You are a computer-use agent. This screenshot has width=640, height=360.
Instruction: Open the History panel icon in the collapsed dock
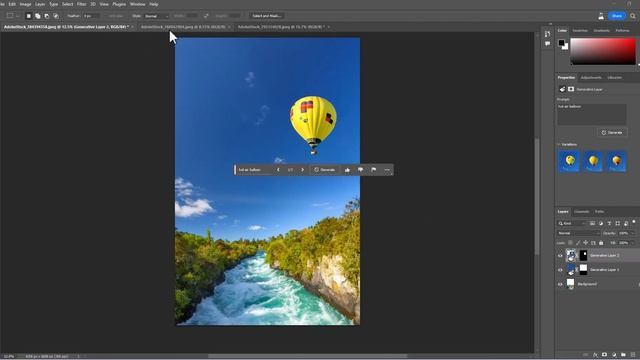547,34
